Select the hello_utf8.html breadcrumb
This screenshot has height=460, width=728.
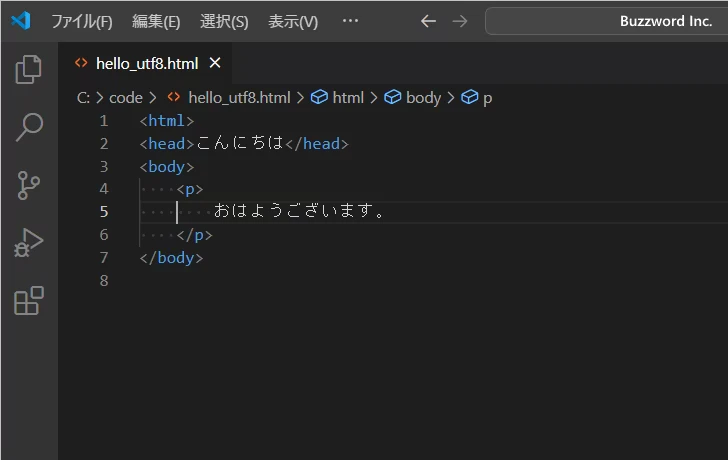239,97
